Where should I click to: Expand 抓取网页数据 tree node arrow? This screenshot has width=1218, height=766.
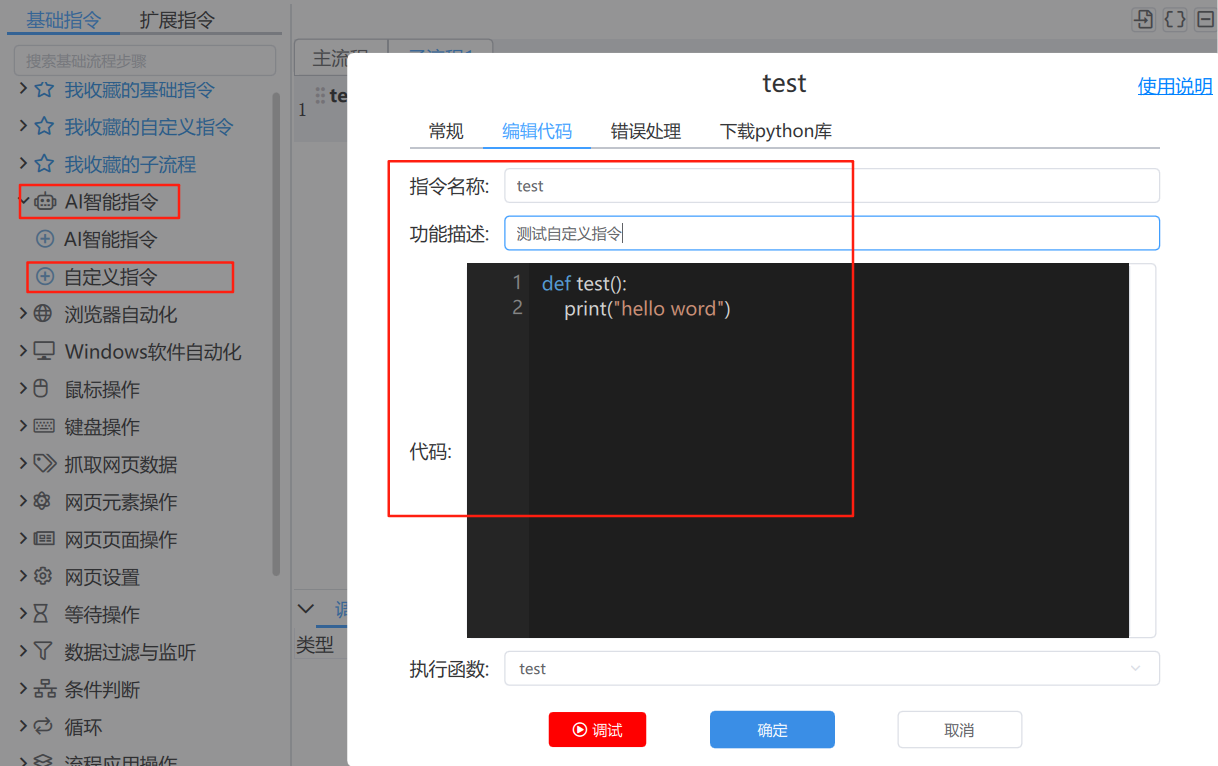pyautogui.click(x=24, y=464)
